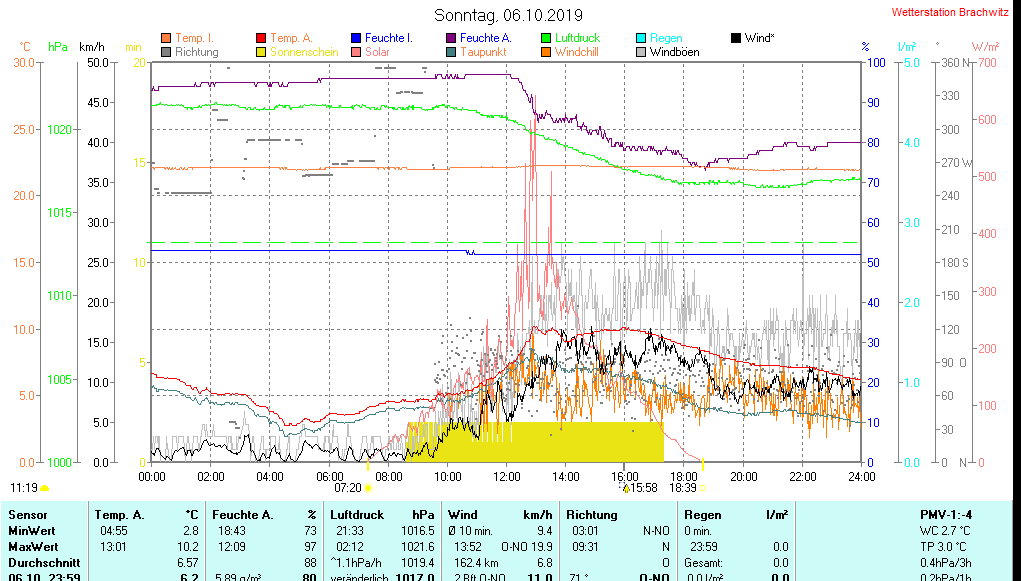Click the solar noon marker at 15:58

tap(626, 488)
